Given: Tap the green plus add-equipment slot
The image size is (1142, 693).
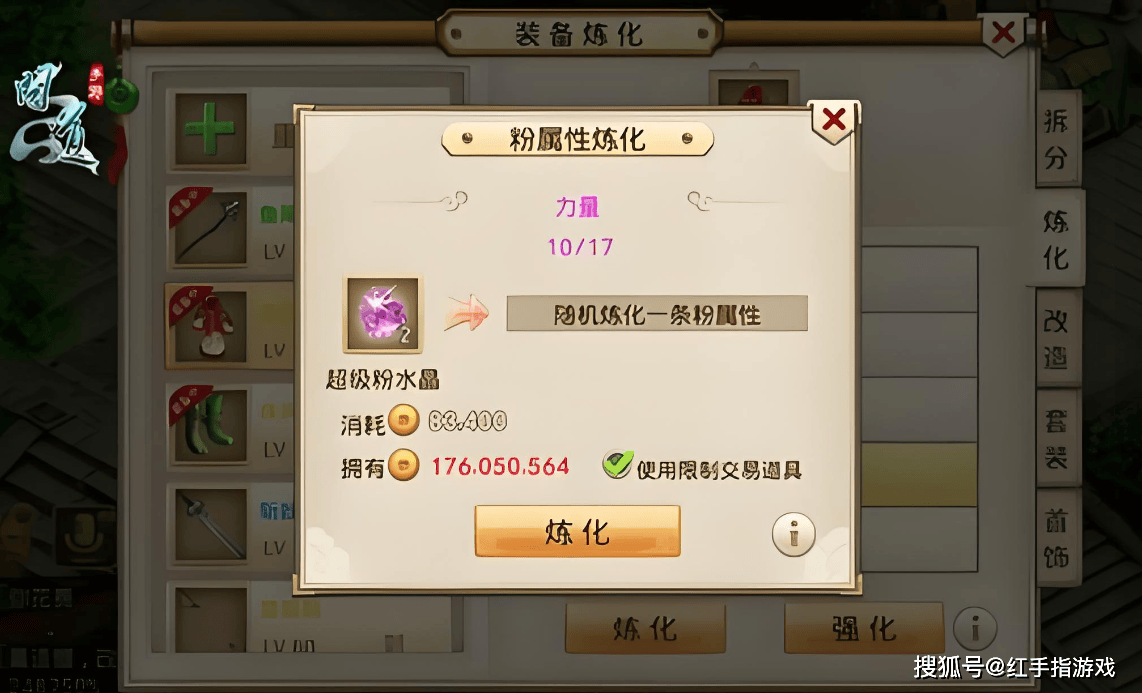Looking at the screenshot, I should 210,129.
